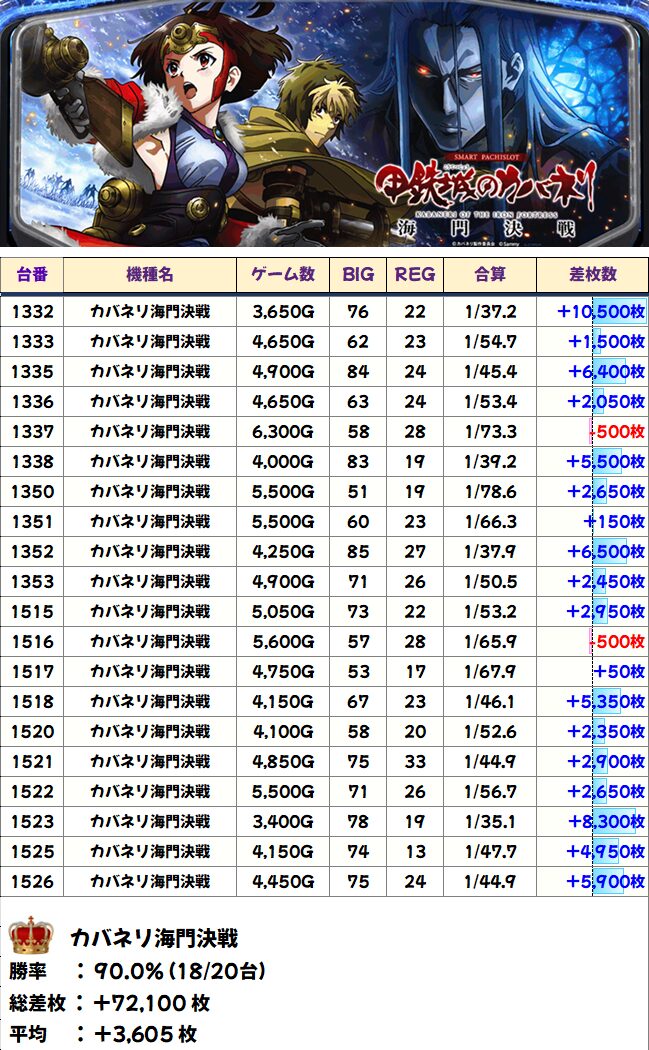This screenshot has height=1050, width=649.
Task: Click the REG column header
Action: click(415, 275)
